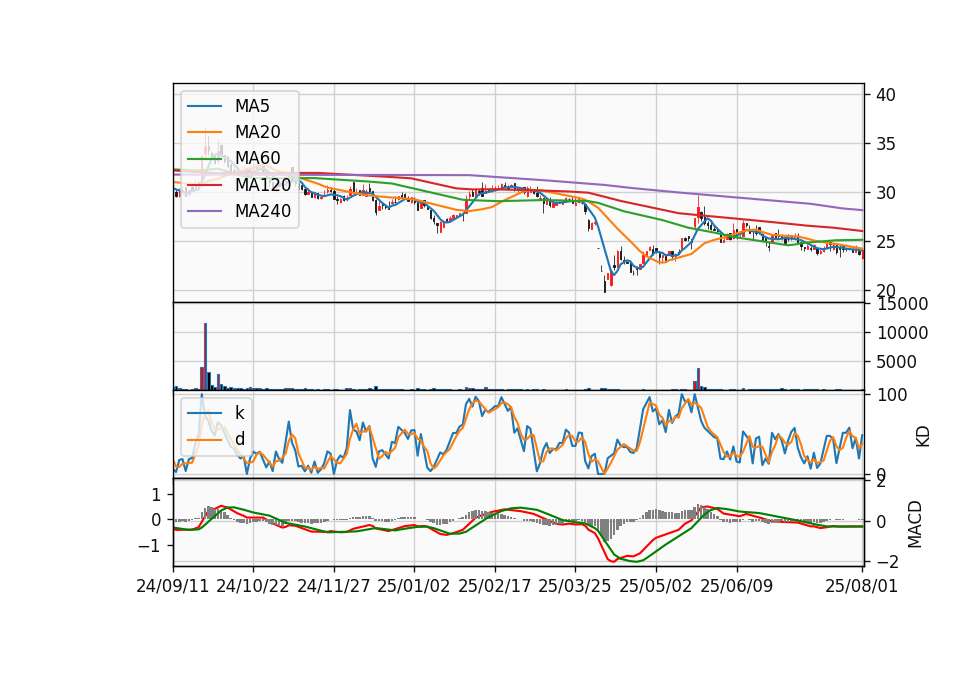Click the k legend label in KD panel
Viewport: 960px width, 690px height.
pyautogui.click(x=239, y=413)
